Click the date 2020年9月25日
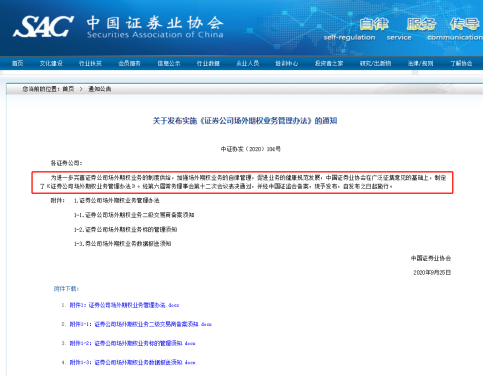The image size is (484, 376). click(x=432, y=273)
